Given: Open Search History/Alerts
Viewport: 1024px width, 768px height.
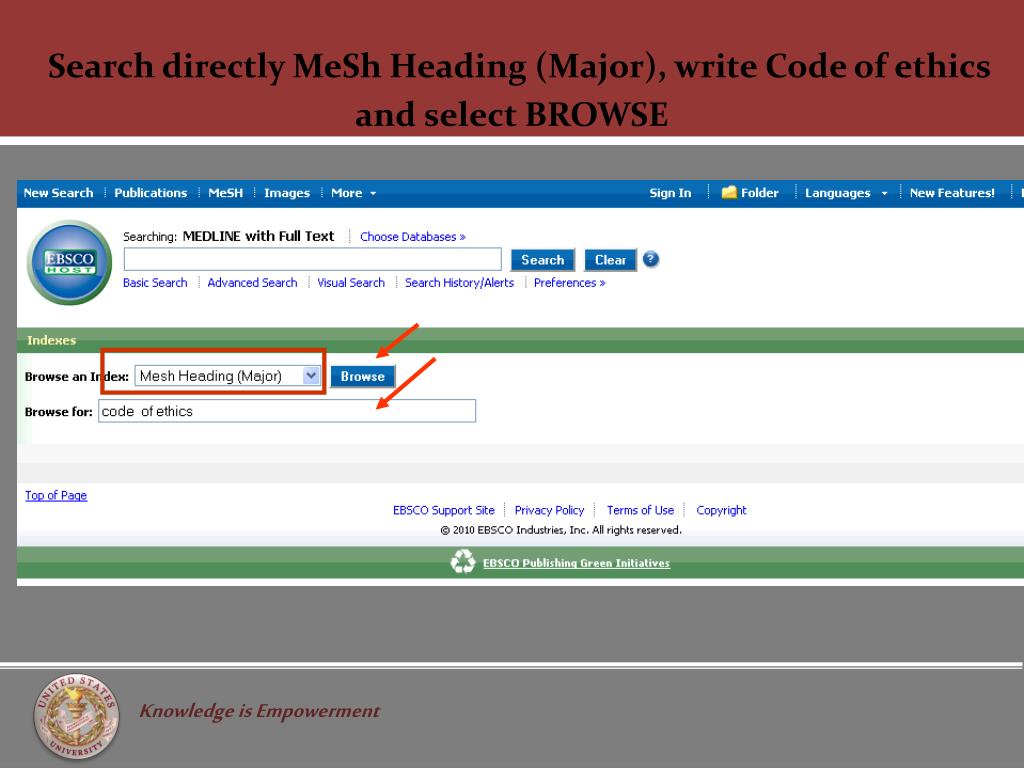Looking at the screenshot, I should (459, 282).
